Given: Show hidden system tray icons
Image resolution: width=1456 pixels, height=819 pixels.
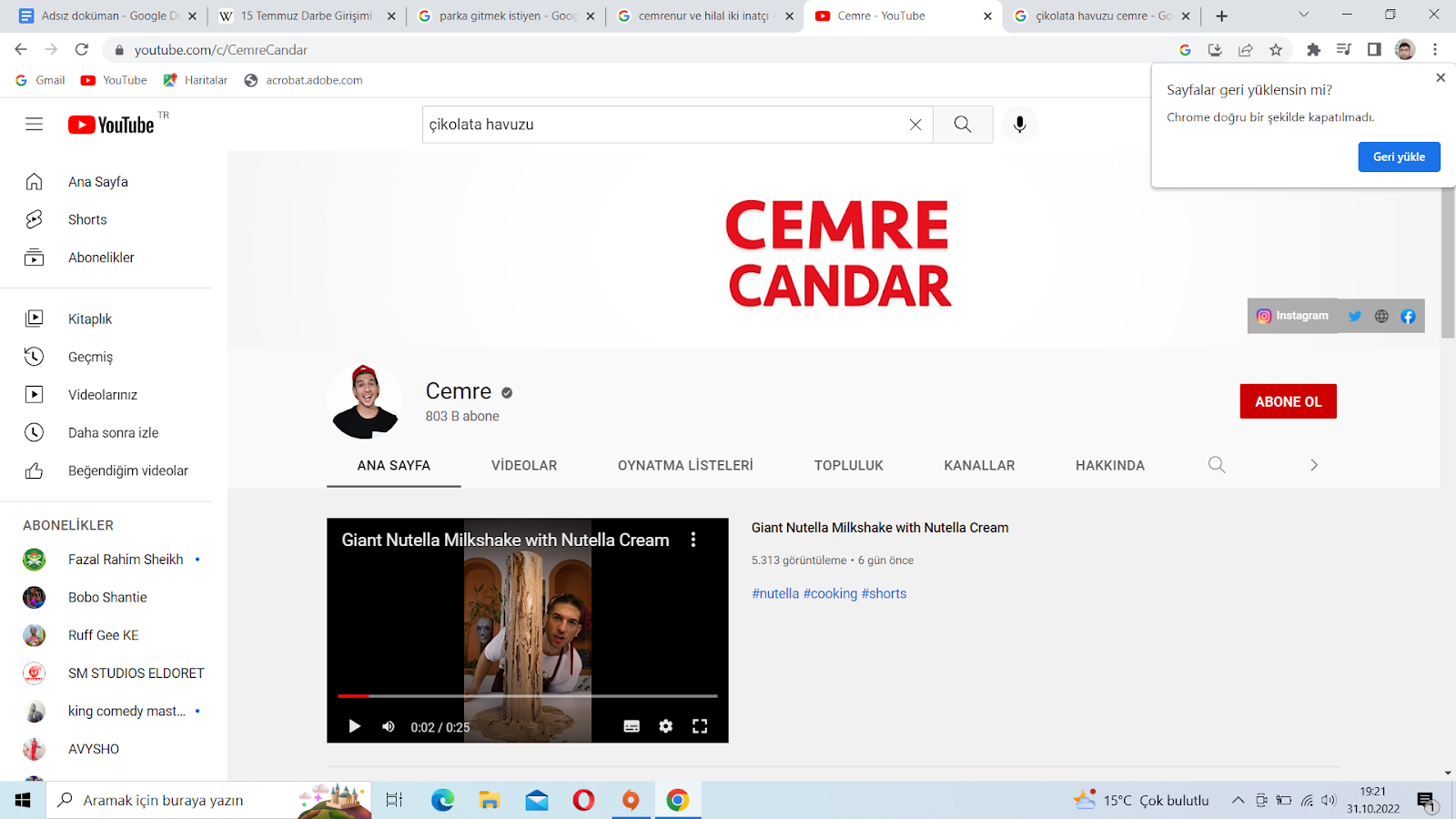Looking at the screenshot, I should 1238,801.
